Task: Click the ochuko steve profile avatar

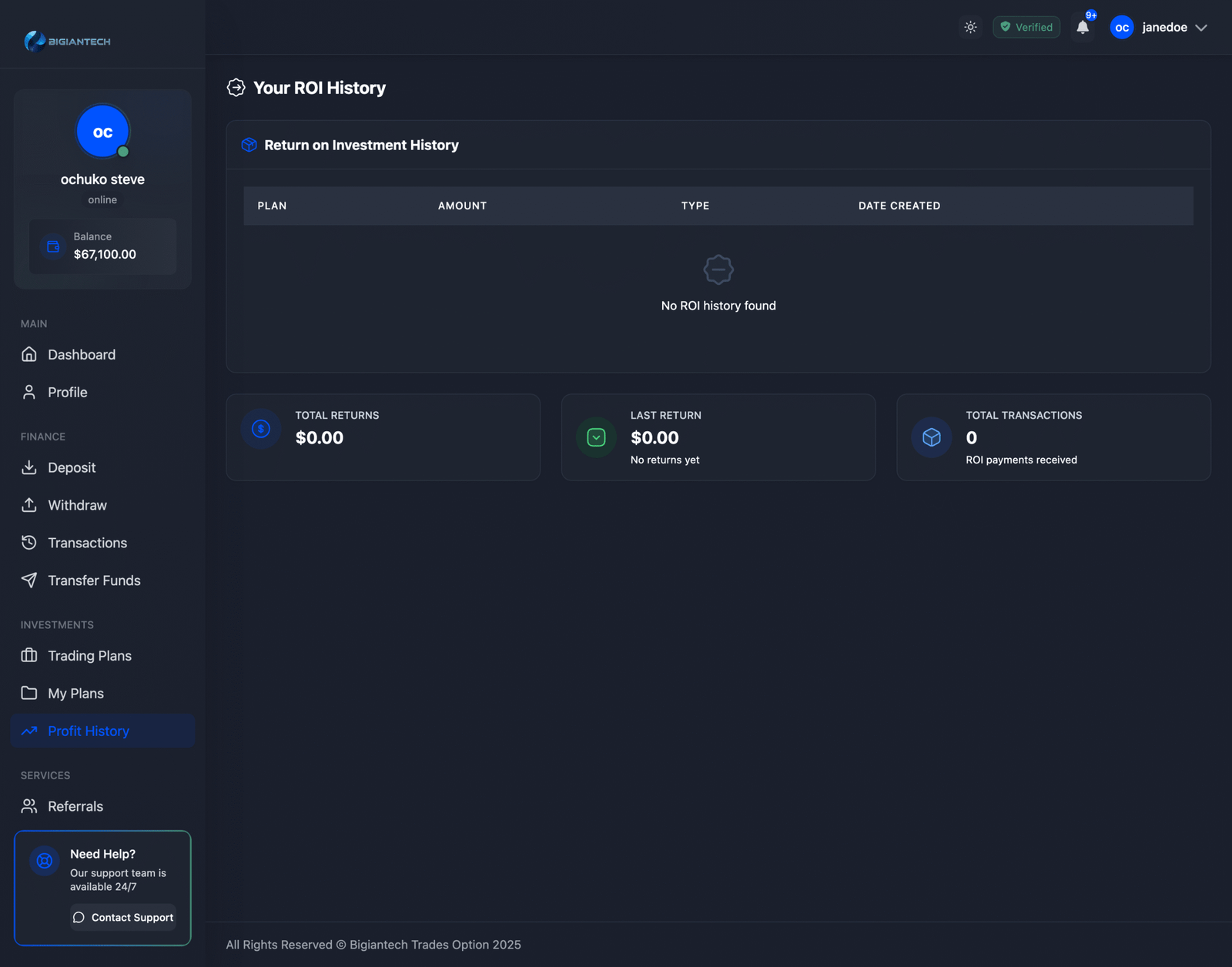Action: click(102, 132)
